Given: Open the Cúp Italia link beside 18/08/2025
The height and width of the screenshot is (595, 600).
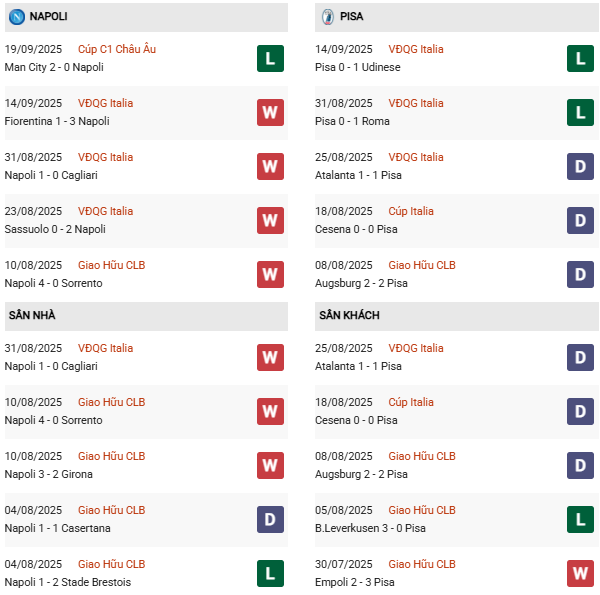Looking at the screenshot, I should 411,211.
